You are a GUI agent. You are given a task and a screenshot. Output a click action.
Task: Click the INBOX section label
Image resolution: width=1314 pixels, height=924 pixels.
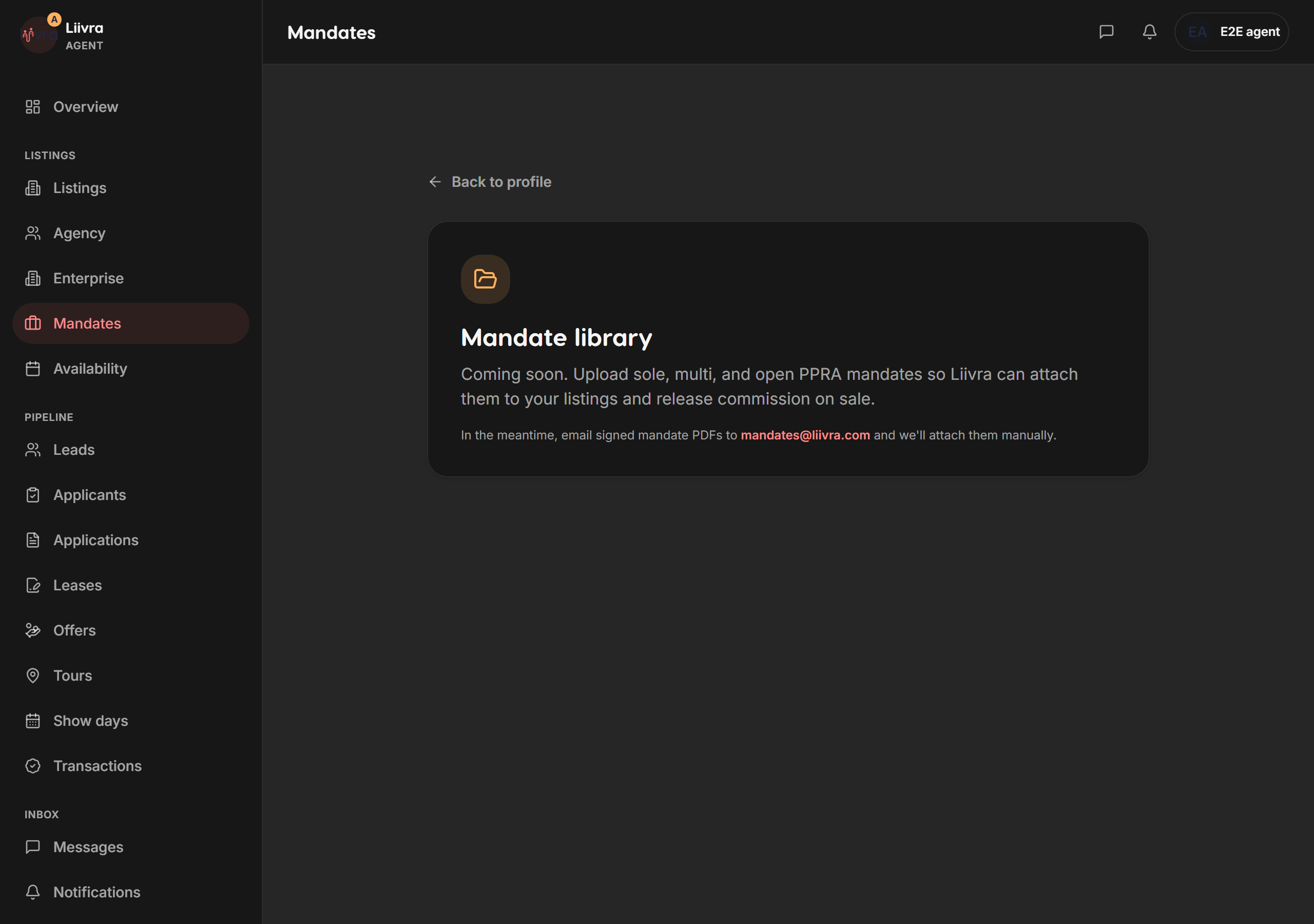tap(42, 815)
